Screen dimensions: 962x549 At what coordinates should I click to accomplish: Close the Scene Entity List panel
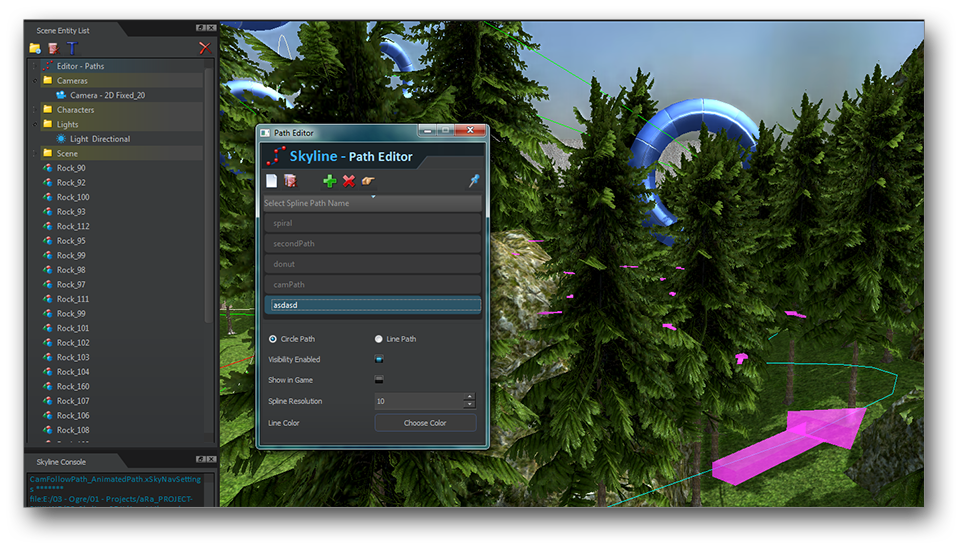point(211,28)
